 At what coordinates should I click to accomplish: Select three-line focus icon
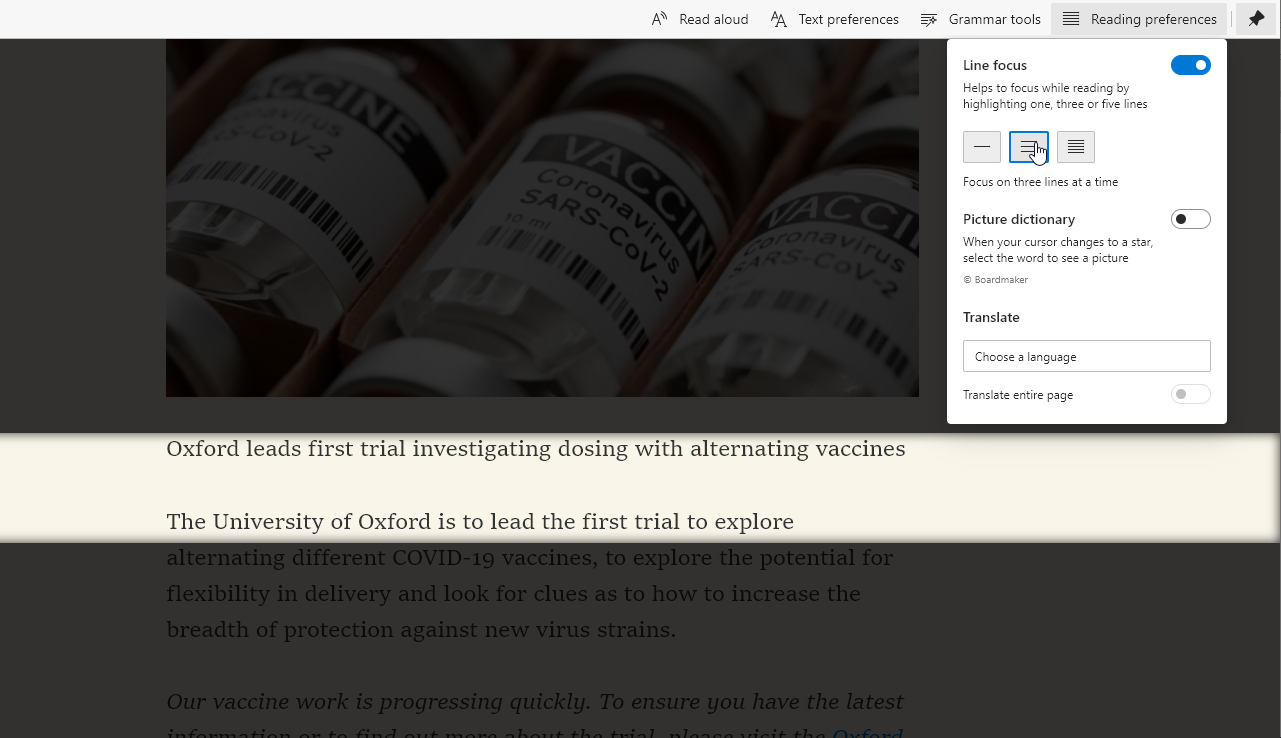tap(1029, 147)
